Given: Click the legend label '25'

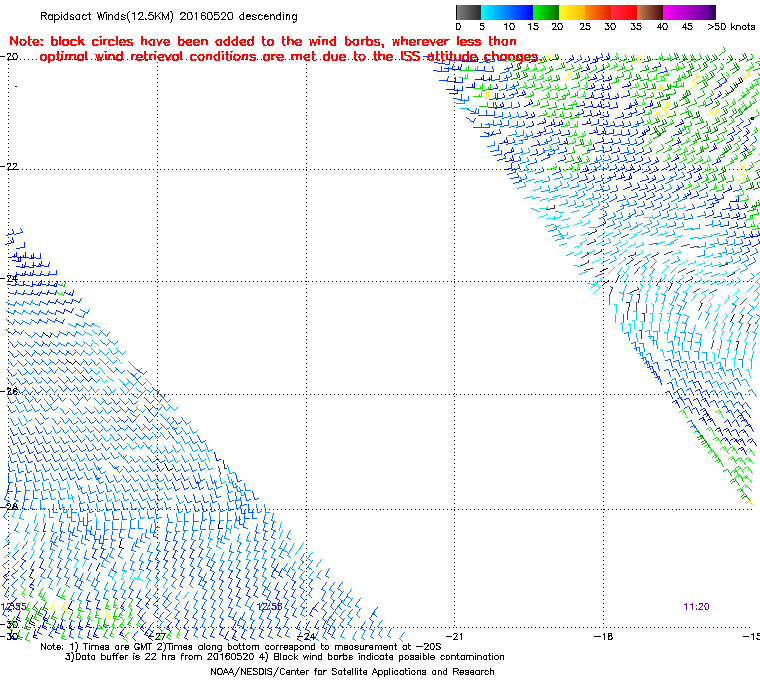Looking at the screenshot, I should point(585,27).
